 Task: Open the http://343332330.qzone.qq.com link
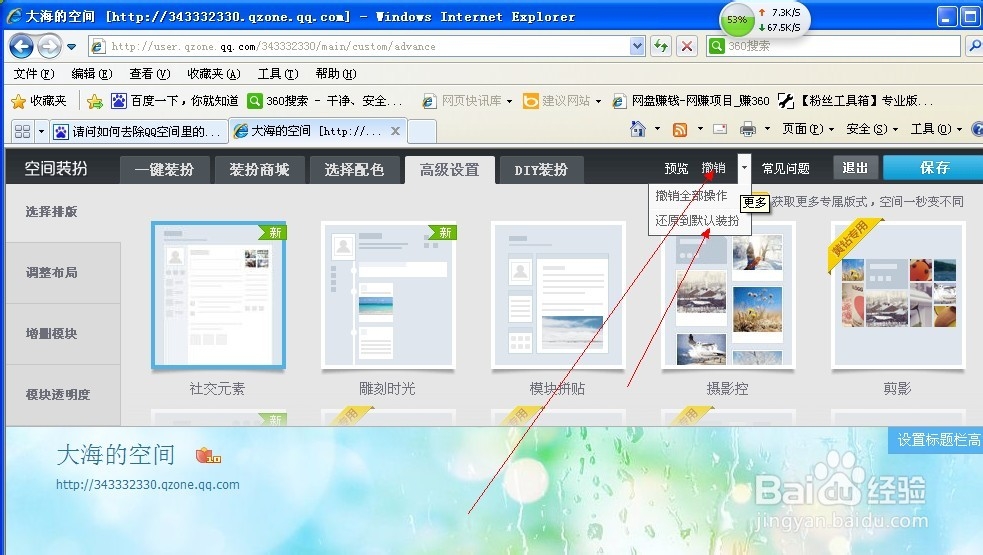147,485
